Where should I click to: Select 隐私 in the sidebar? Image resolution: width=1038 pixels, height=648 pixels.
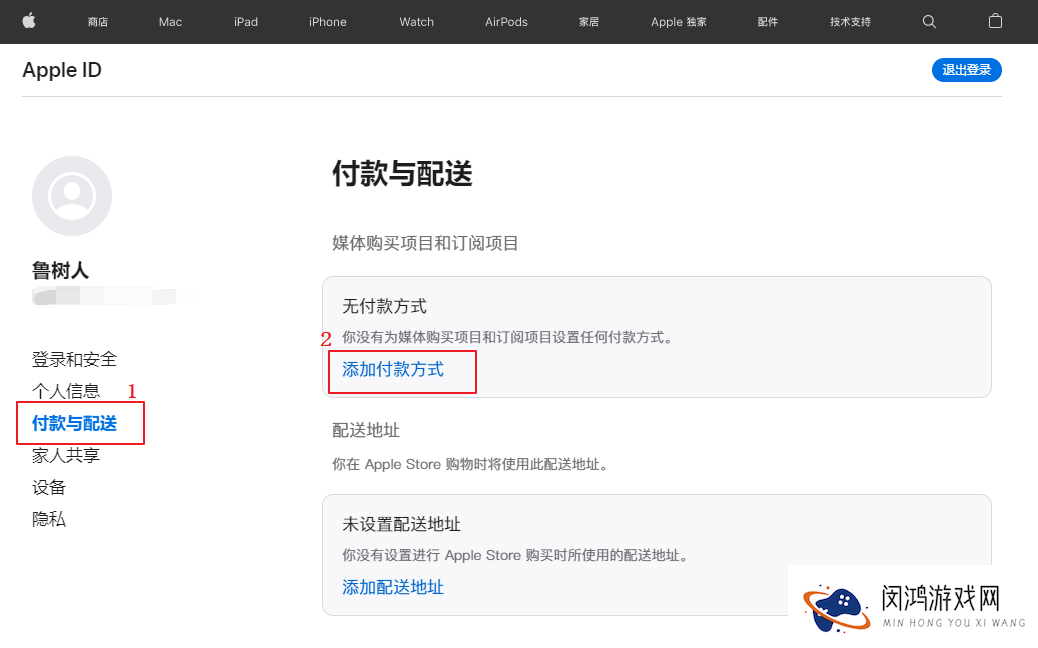tap(49, 520)
